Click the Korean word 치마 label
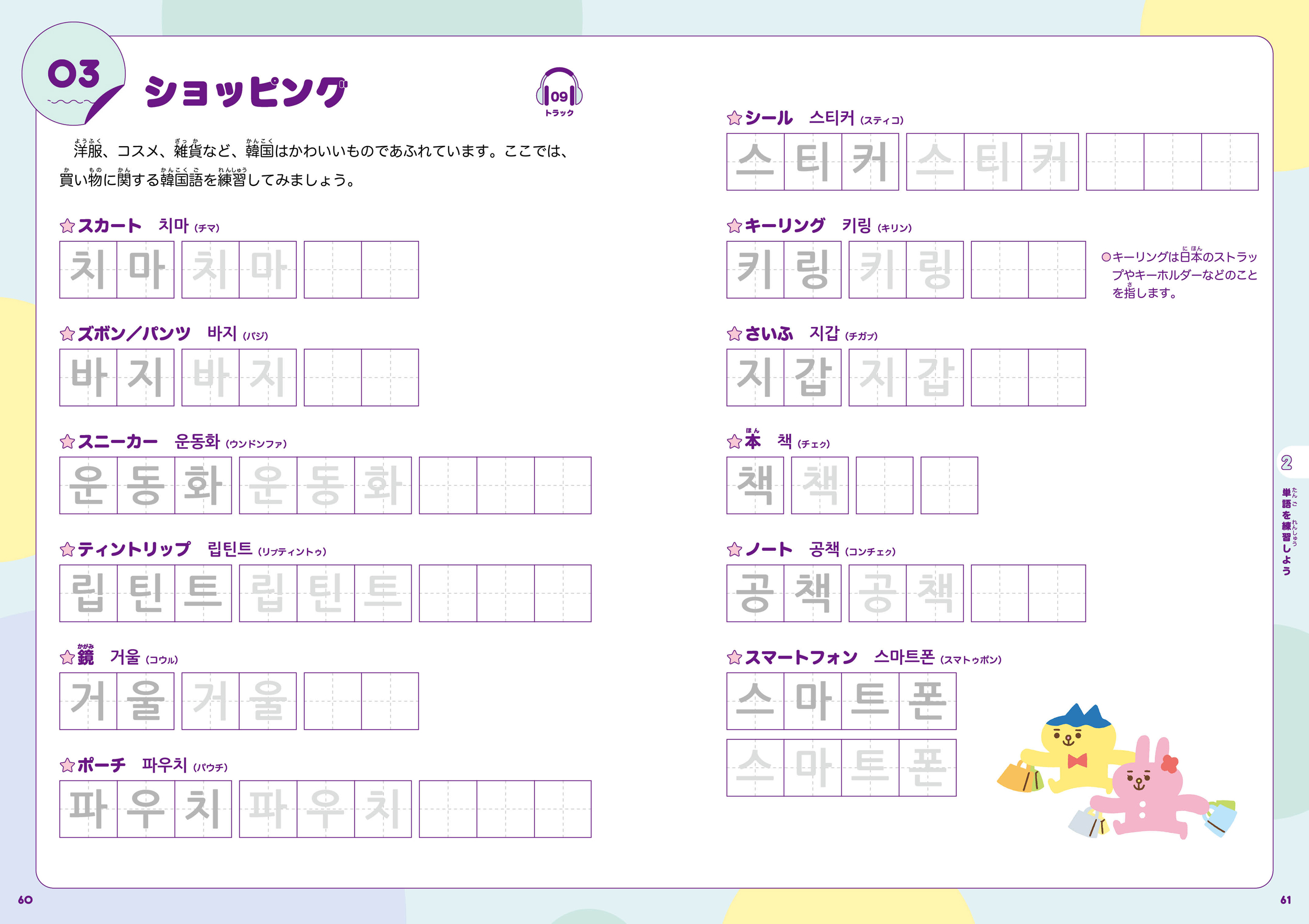 pyautogui.click(x=173, y=226)
